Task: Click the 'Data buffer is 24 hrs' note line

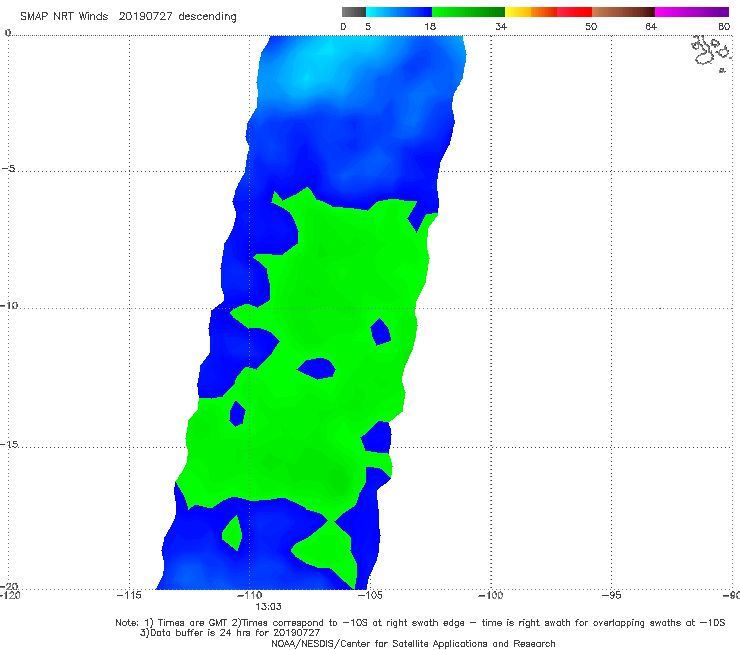Action: pos(230,633)
